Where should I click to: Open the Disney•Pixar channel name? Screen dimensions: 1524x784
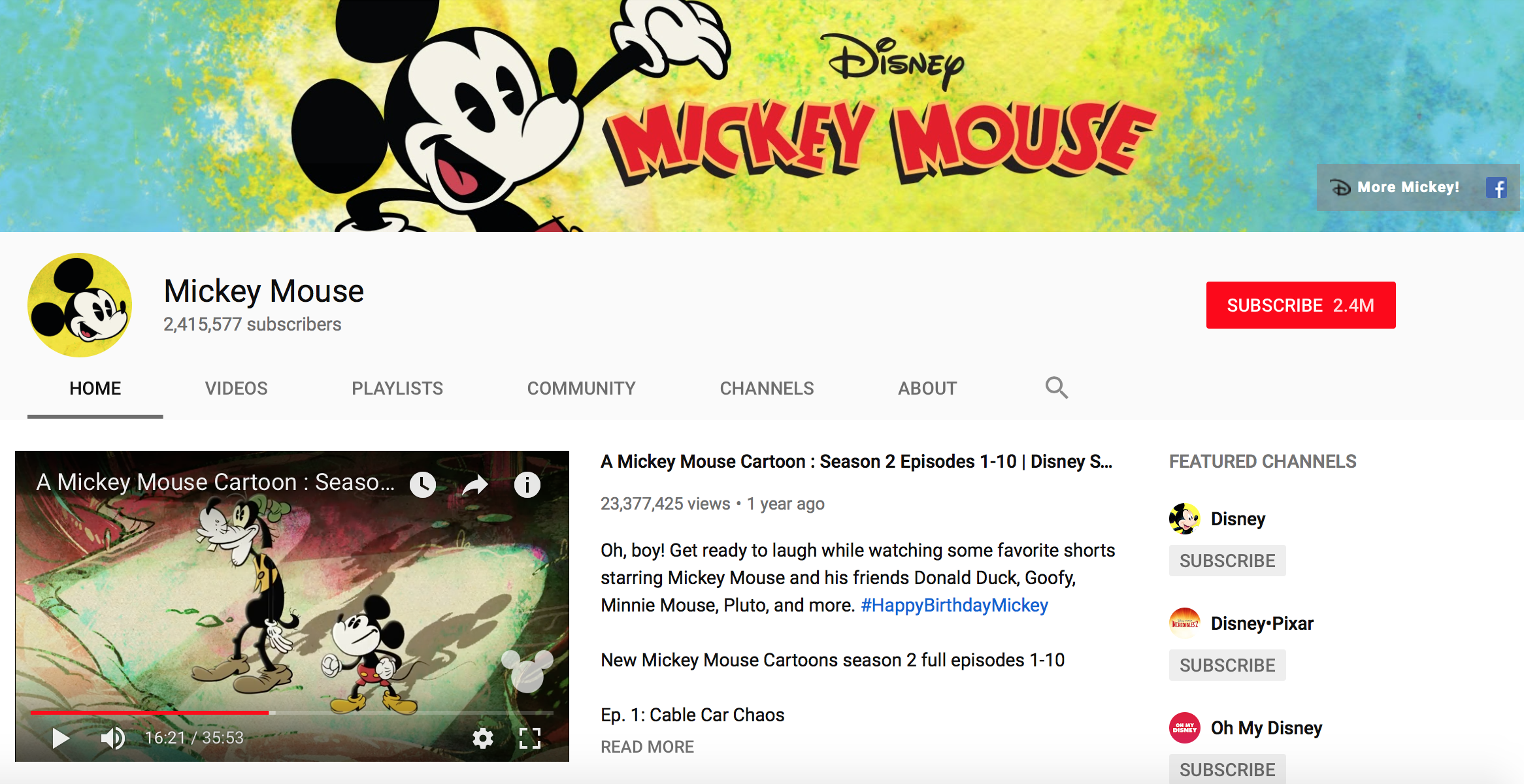(1262, 623)
